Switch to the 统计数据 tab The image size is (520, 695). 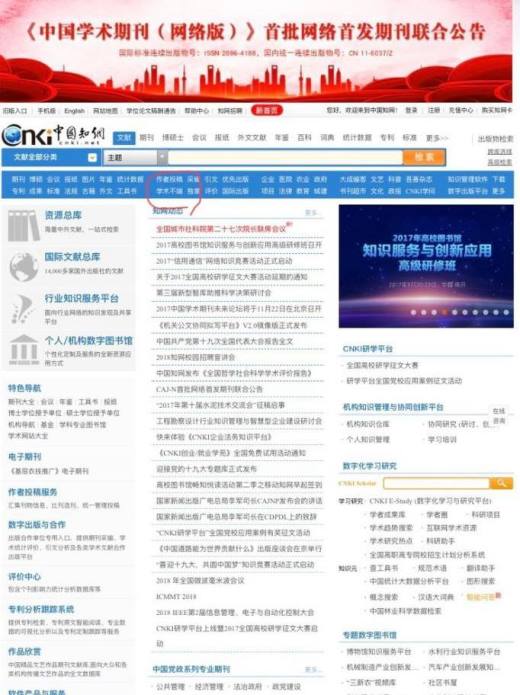[x=357, y=138]
